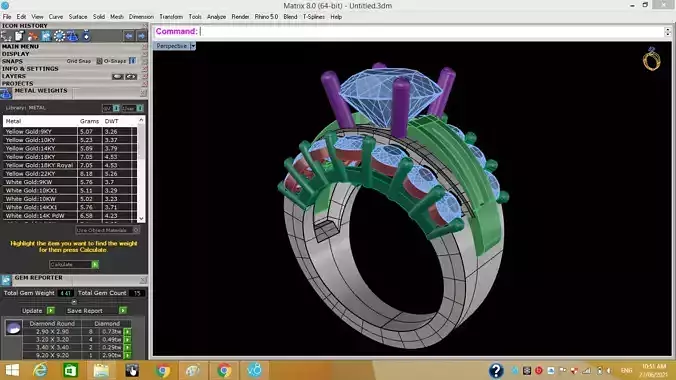The image size is (676, 380).
Task: Toggle the O-Snaps switch
Action: (x=132, y=61)
